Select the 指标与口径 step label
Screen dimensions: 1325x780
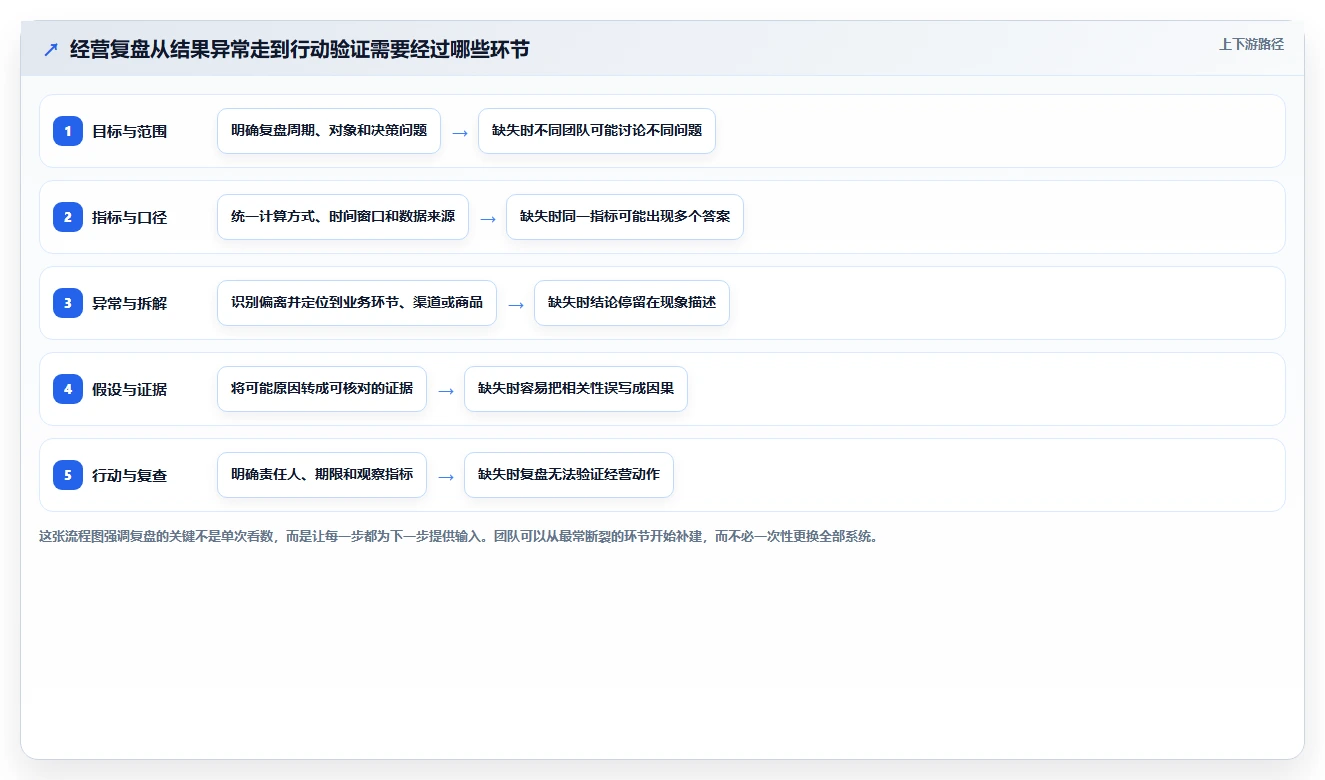point(129,217)
